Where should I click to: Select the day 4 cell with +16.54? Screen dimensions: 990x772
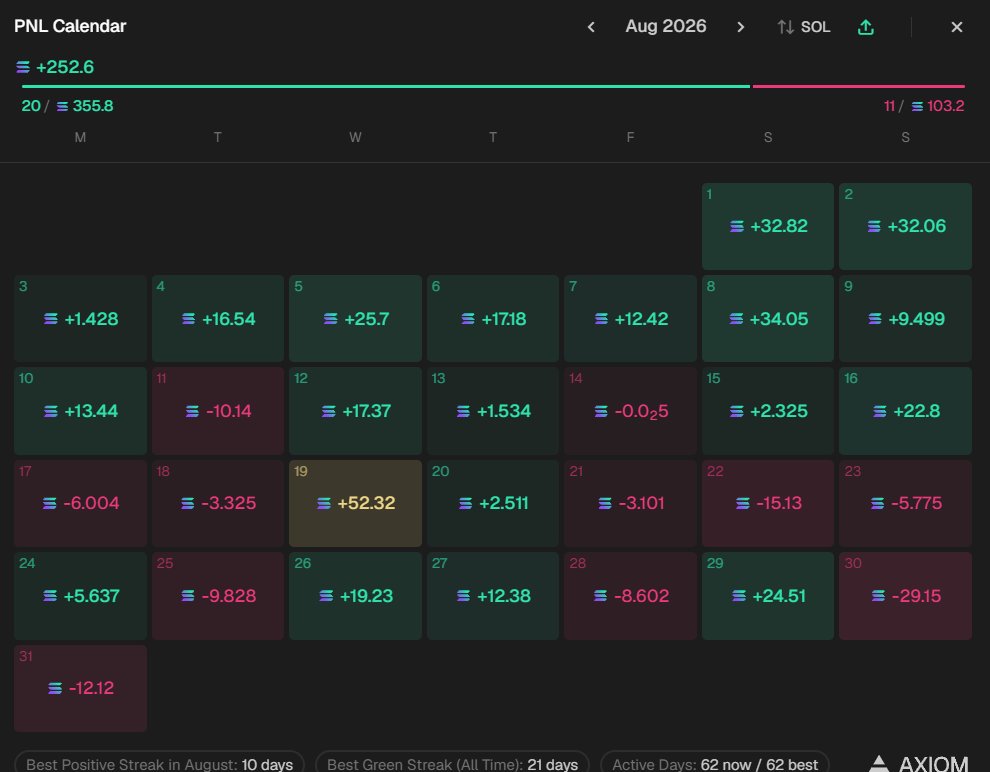(218, 319)
